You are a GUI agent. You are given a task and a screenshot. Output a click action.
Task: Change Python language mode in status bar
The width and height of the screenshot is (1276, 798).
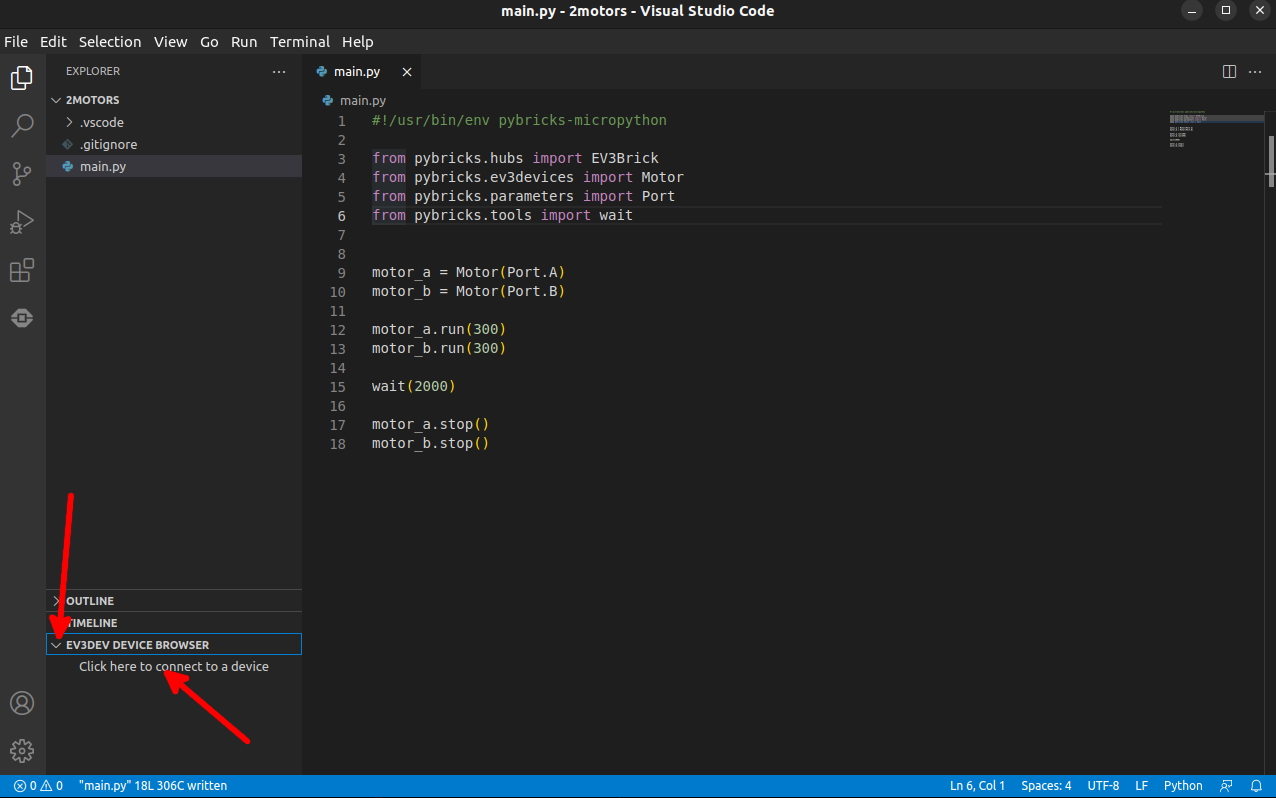[x=1183, y=786]
